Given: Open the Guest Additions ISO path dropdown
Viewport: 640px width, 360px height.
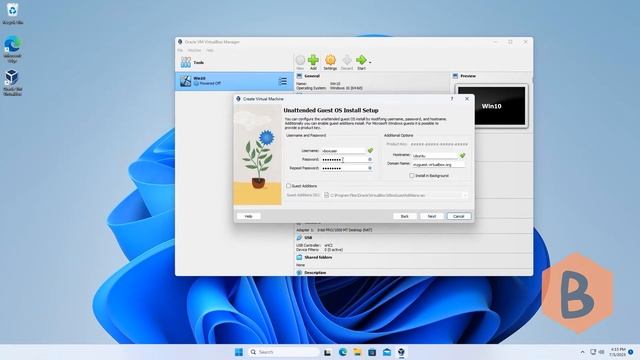Looking at the screenshot, I should (x=464, y=196).
